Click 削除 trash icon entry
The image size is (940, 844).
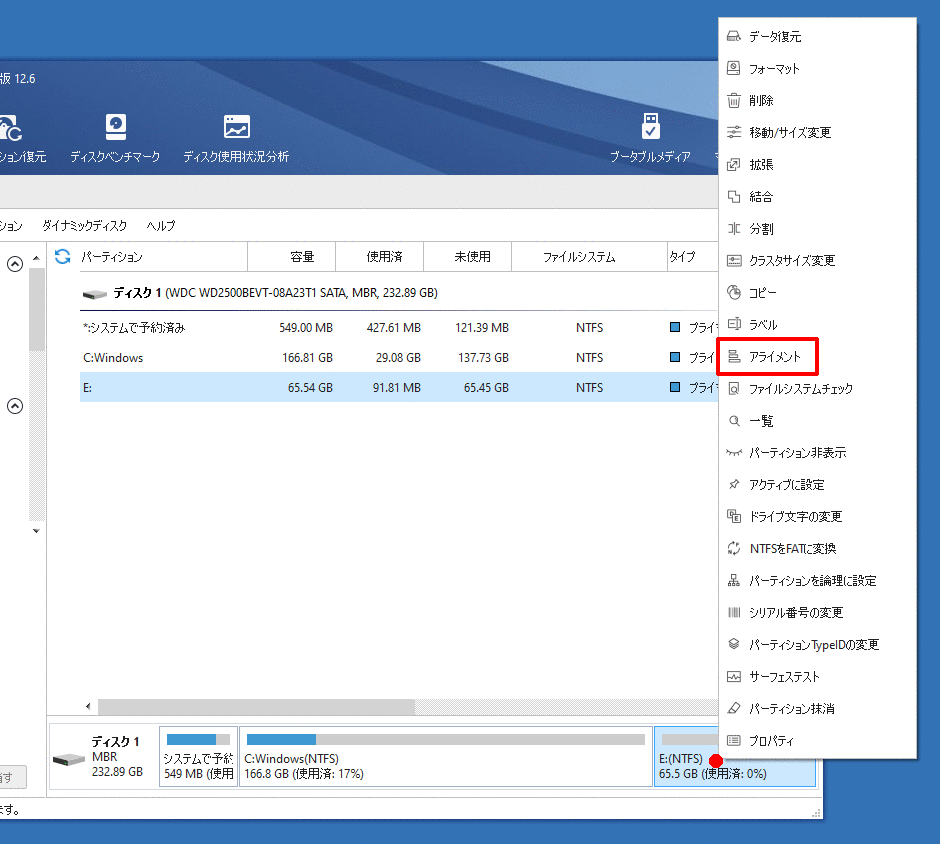760,101
